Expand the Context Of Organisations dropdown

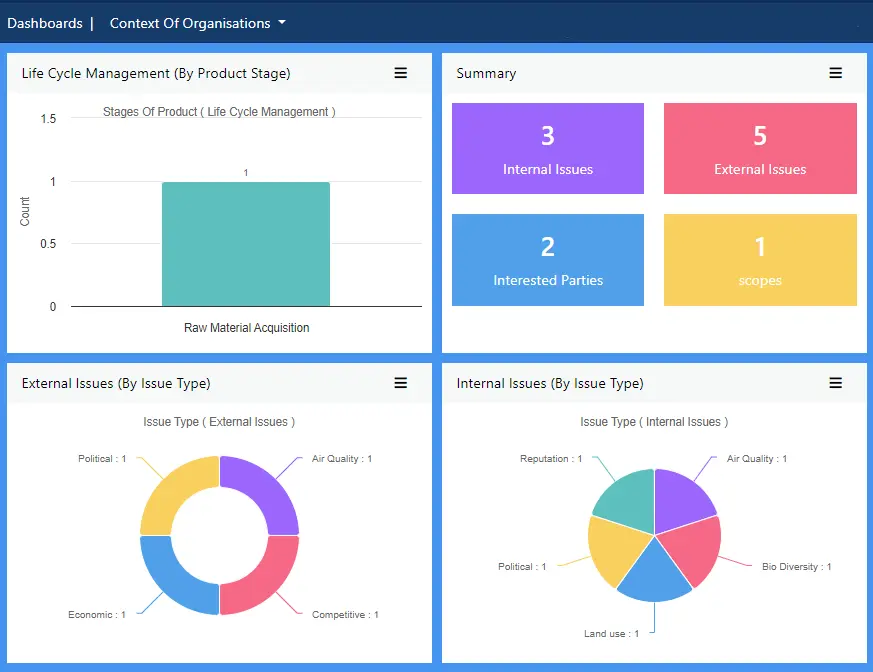tap(197, 23)
